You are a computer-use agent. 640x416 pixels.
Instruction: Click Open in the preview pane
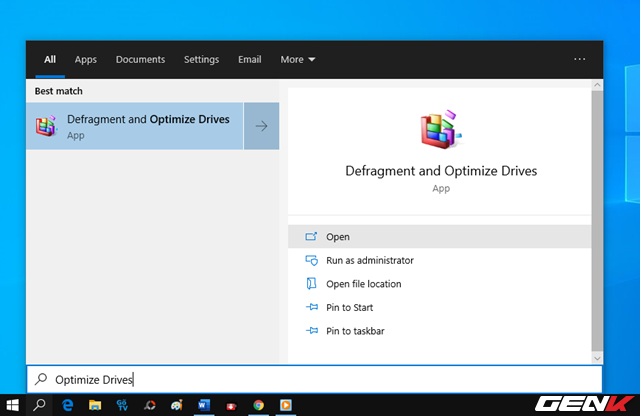(440, 237)
